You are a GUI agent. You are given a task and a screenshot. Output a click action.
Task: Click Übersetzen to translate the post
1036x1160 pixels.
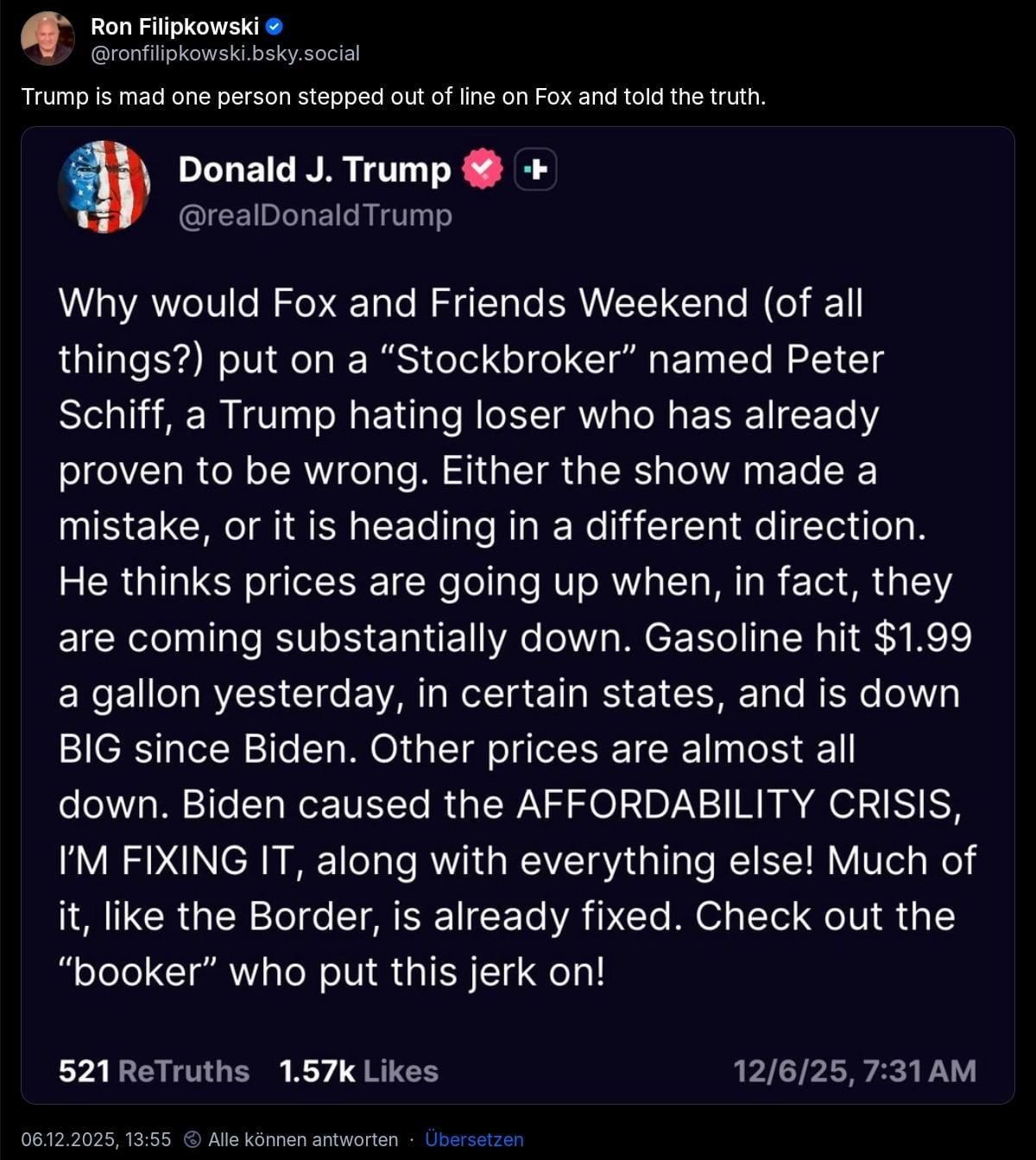tap(474, 1139)
